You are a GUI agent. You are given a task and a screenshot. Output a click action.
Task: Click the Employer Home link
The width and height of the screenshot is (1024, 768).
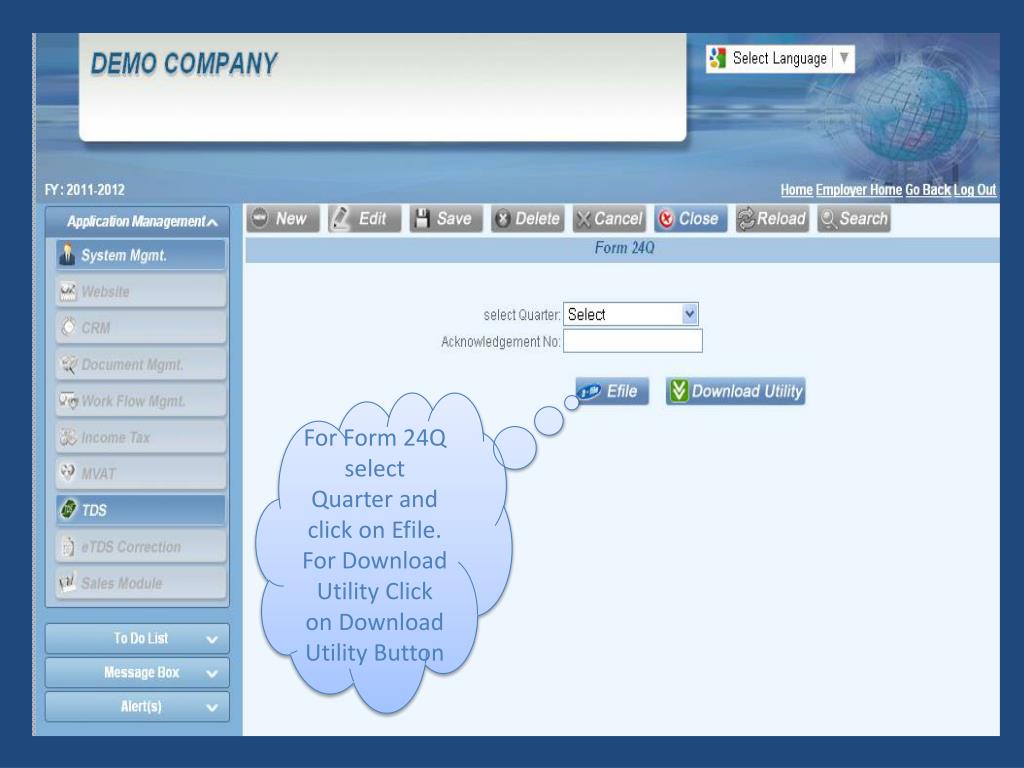(x=859, y=190)
